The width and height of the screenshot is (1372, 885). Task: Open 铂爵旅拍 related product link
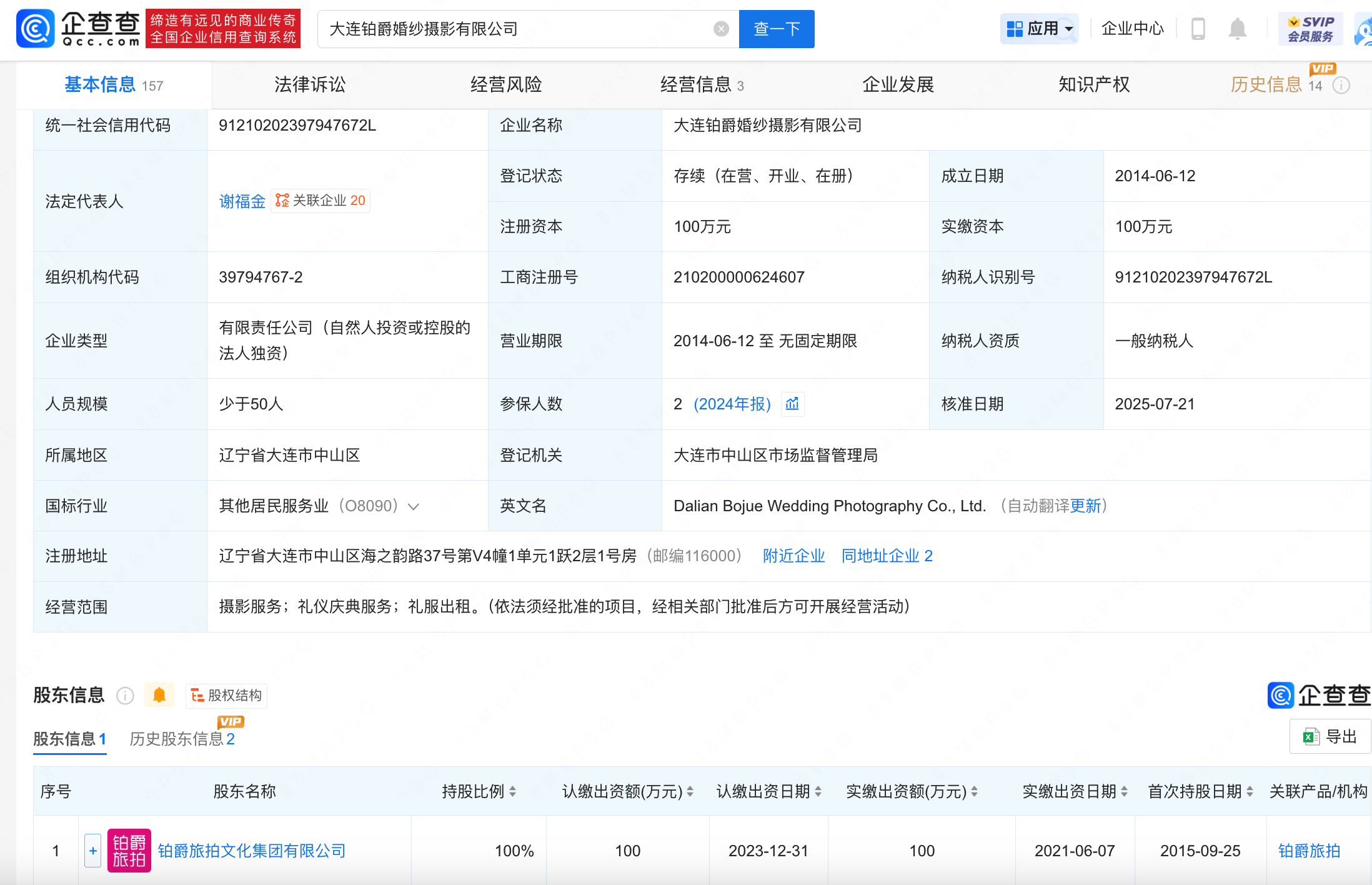[x=1309, y=851]
